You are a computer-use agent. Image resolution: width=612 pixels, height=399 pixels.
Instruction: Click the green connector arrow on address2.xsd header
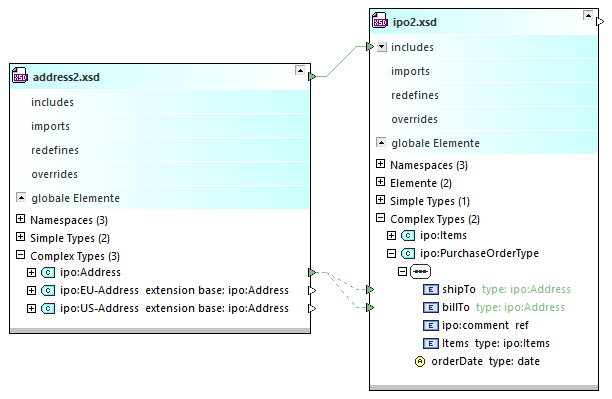coord(312,77)
